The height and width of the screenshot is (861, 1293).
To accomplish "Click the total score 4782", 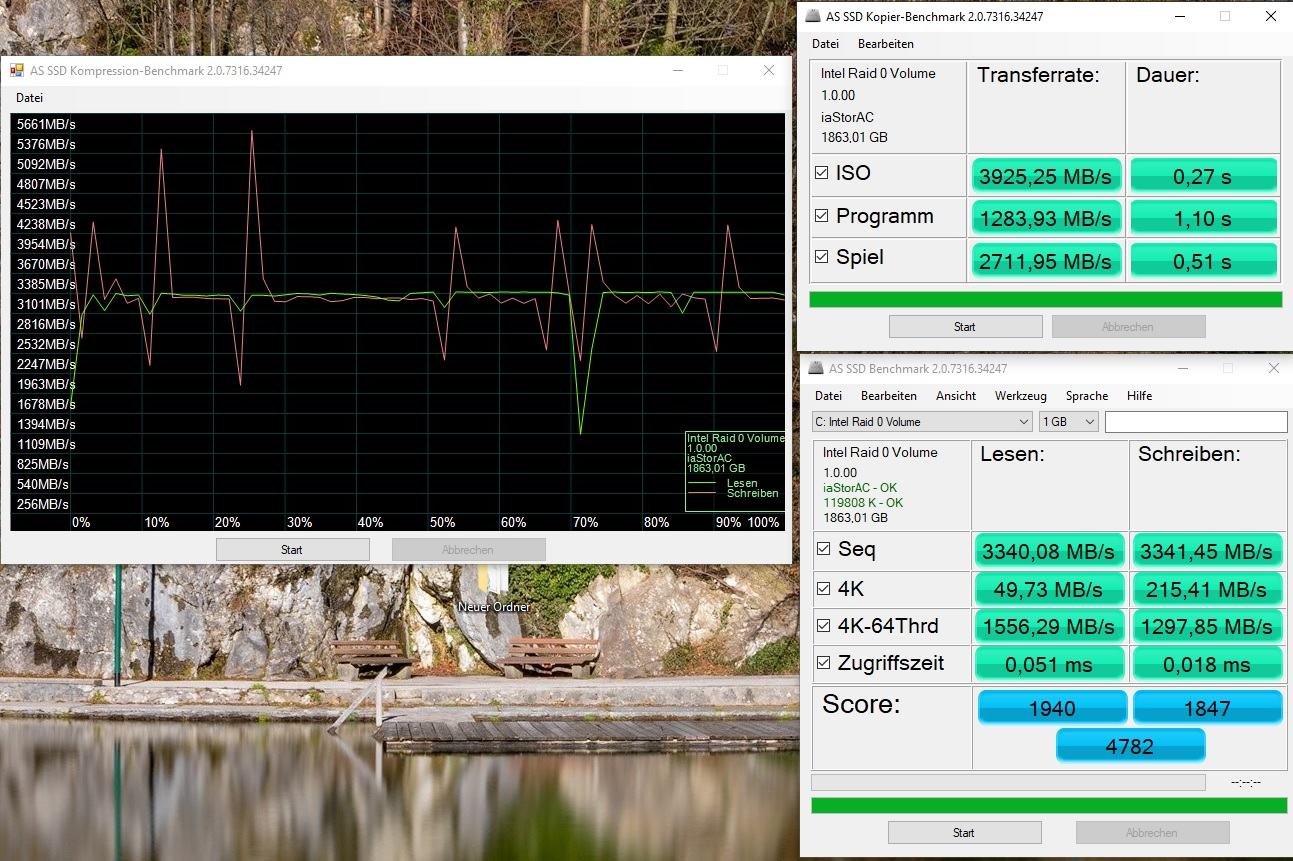I will click(1130, 745).
